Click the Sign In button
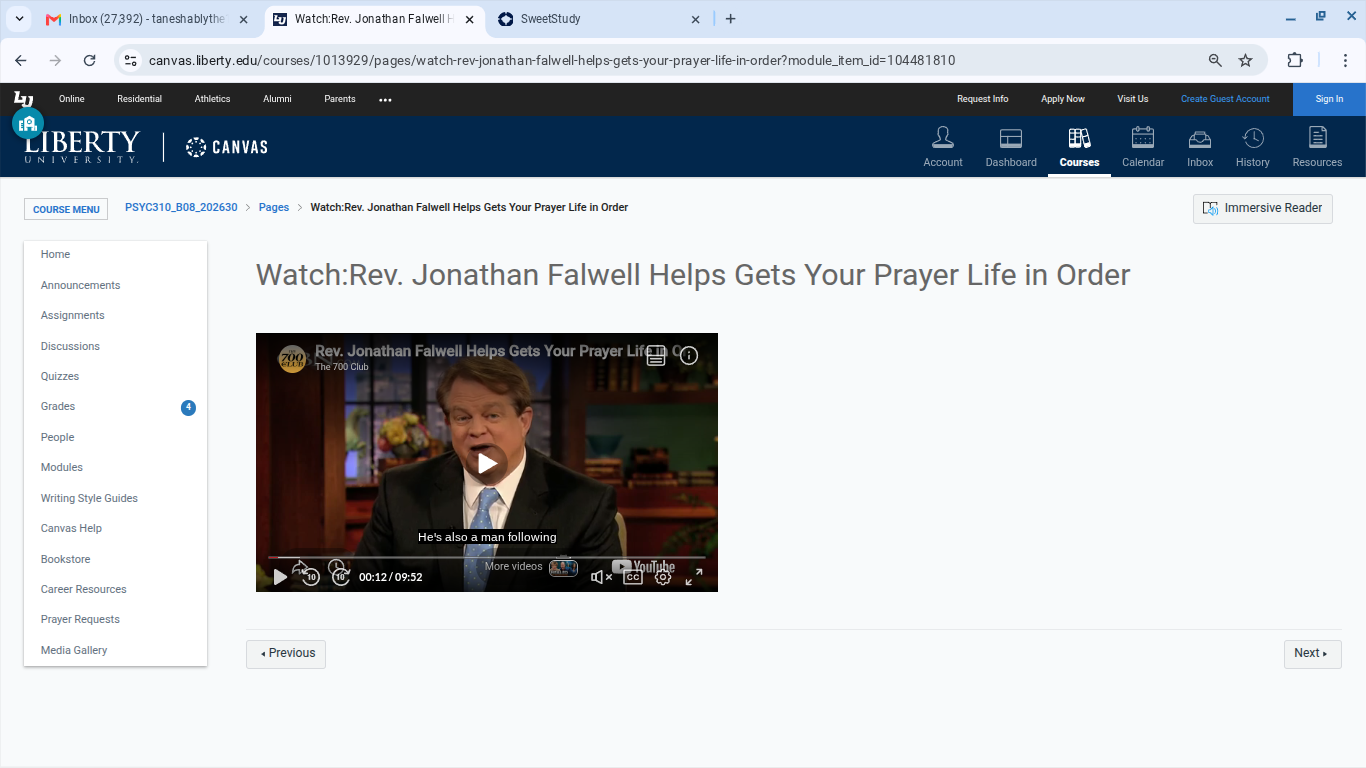The width and height of the screenshot is (1366, 768). [1329, 99]
